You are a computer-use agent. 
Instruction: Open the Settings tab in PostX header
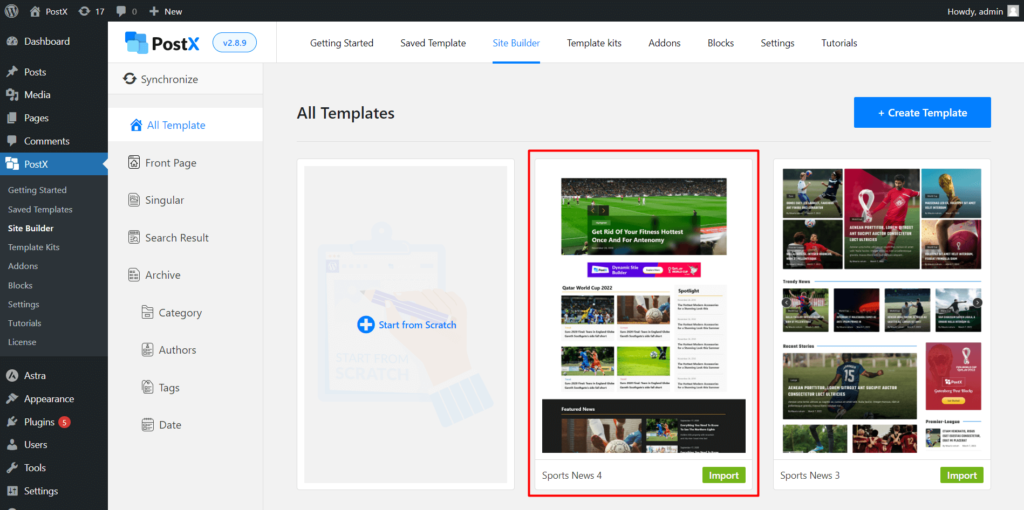click(x=777, y=43)
